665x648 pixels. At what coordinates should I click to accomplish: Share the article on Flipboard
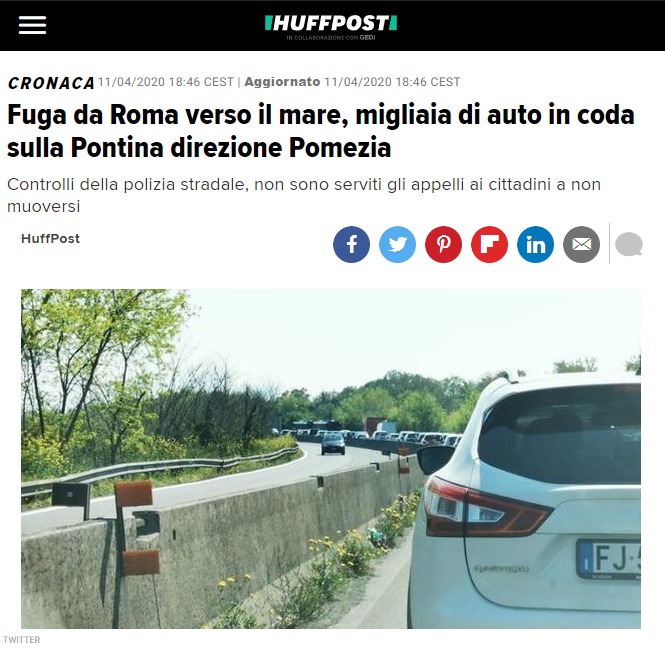[x=489, y=244]
